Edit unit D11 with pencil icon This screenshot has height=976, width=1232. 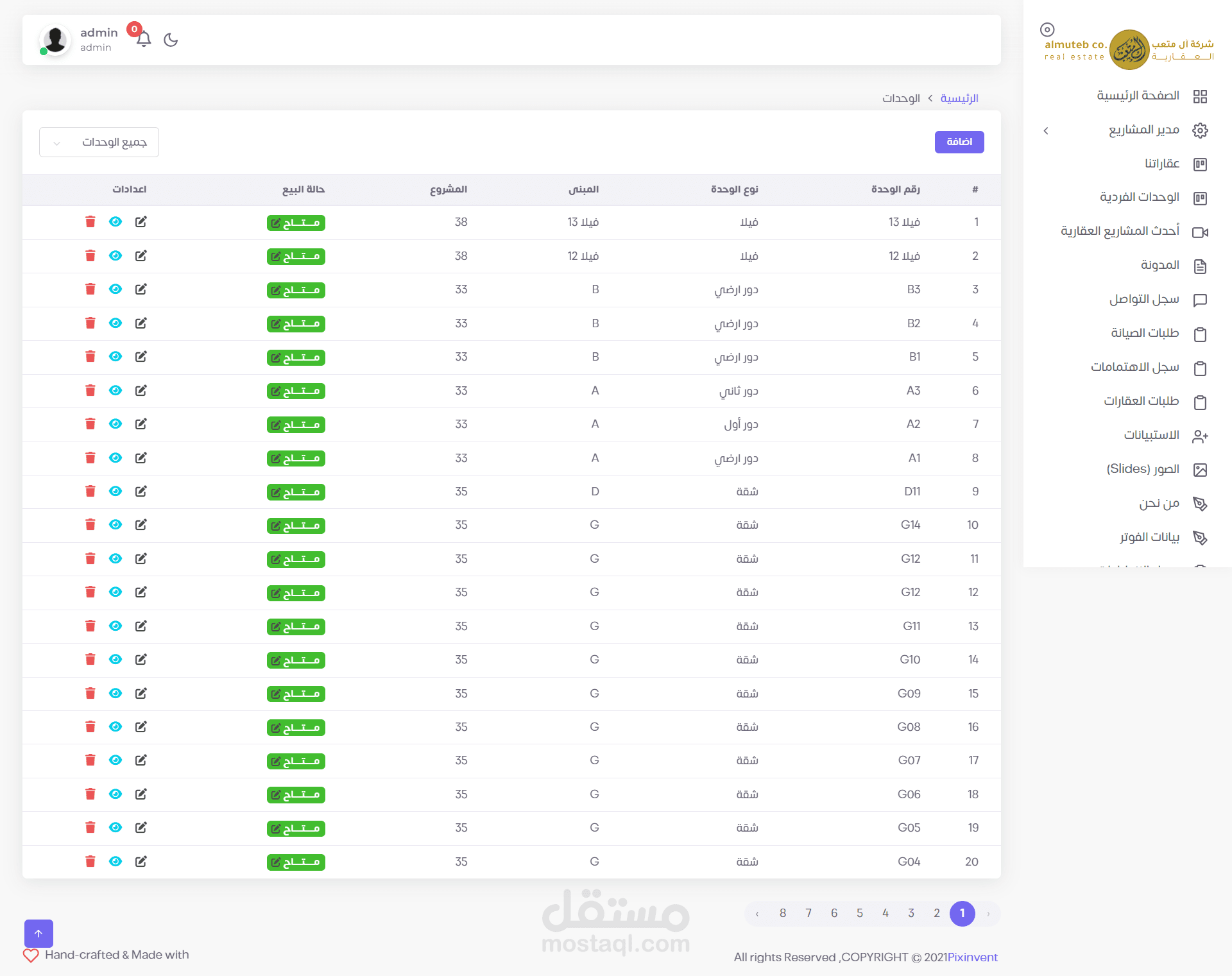point(141,492)
